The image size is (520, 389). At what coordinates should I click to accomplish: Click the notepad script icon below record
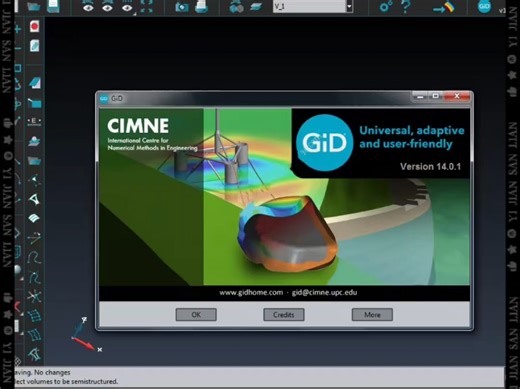34,45
